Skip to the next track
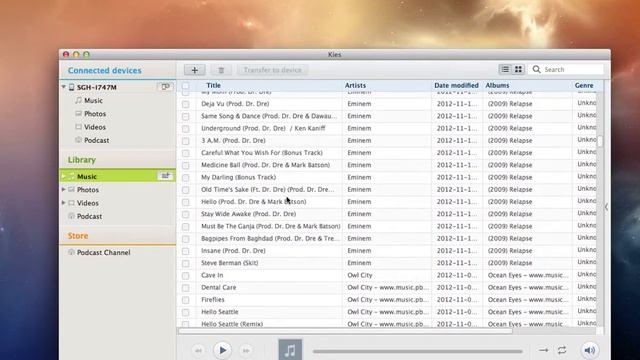640x360 pixels. (246, 350)
